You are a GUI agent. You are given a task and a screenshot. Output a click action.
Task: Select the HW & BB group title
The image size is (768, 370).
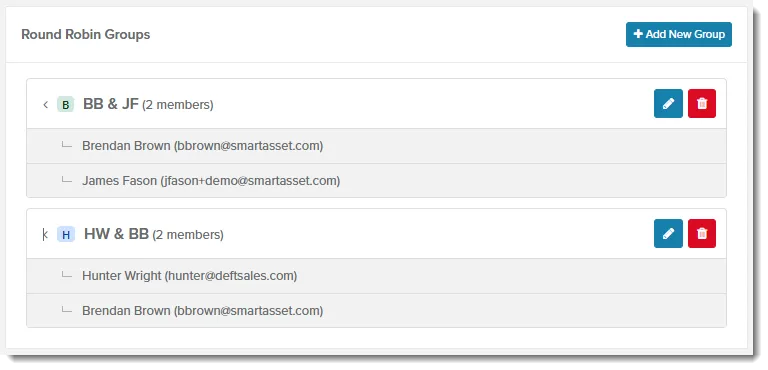click(x=116, y=234)
